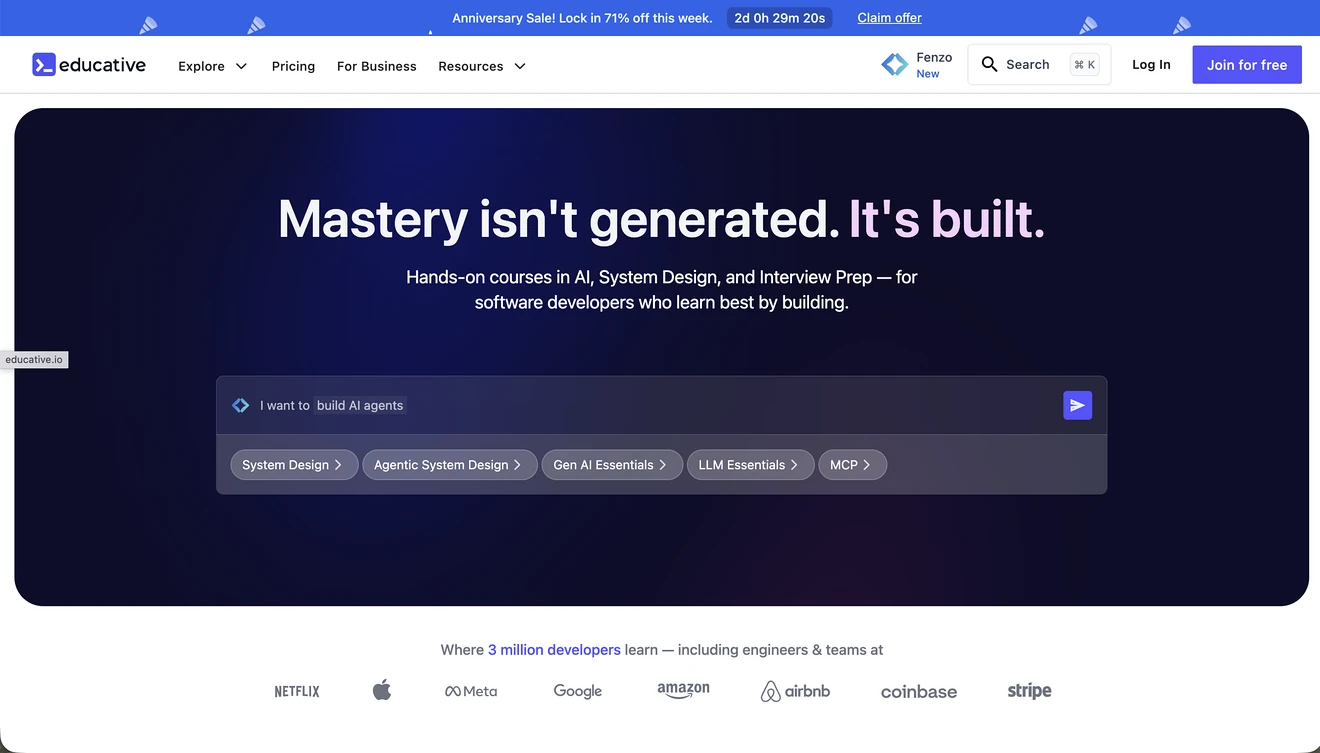The image size is (1320, 753).
Task: Click the Fenzo diamond icon
Action: 894,65
